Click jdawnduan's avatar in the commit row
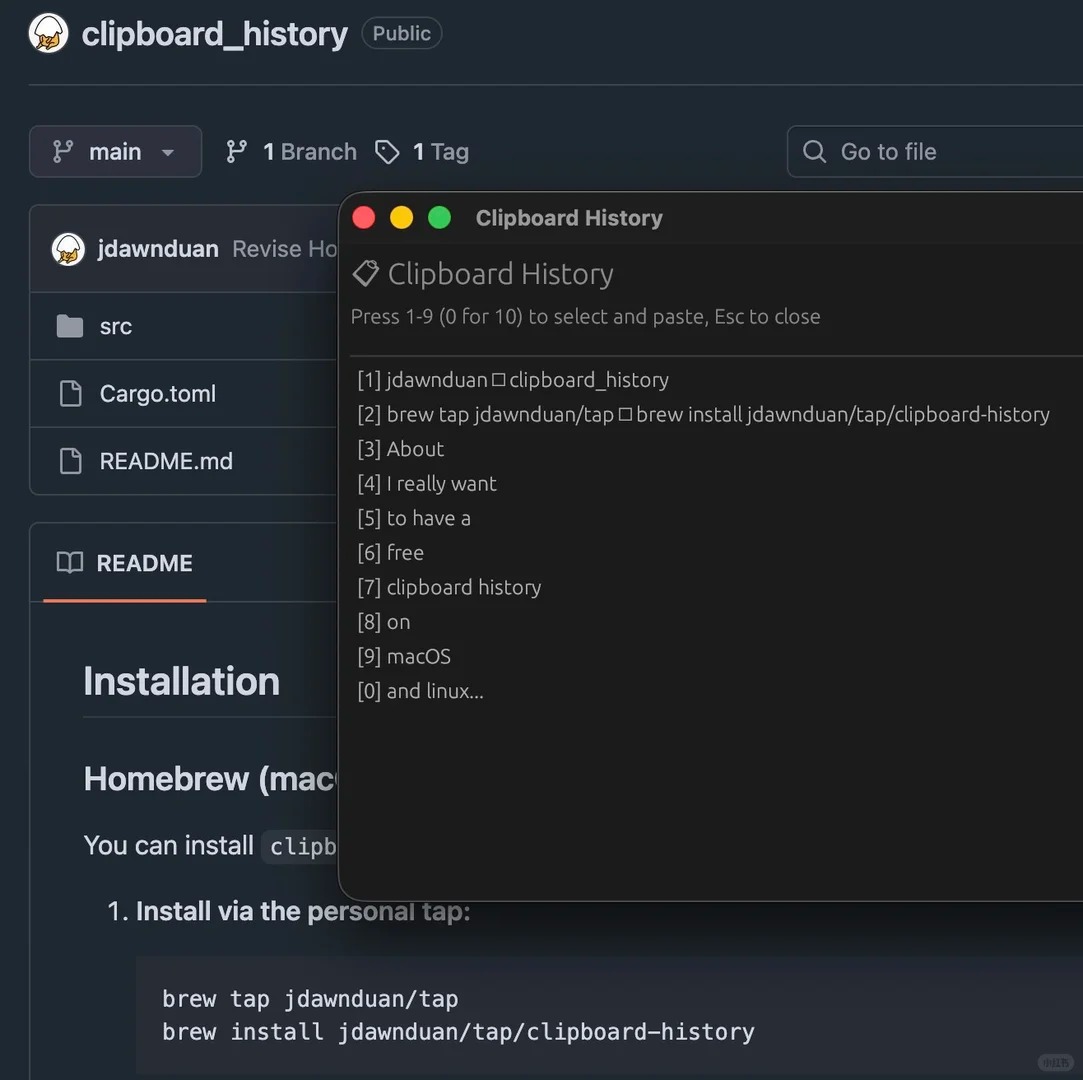Screen dimensions: 1083x1080 pyautogui.click(x=67, y=248)
